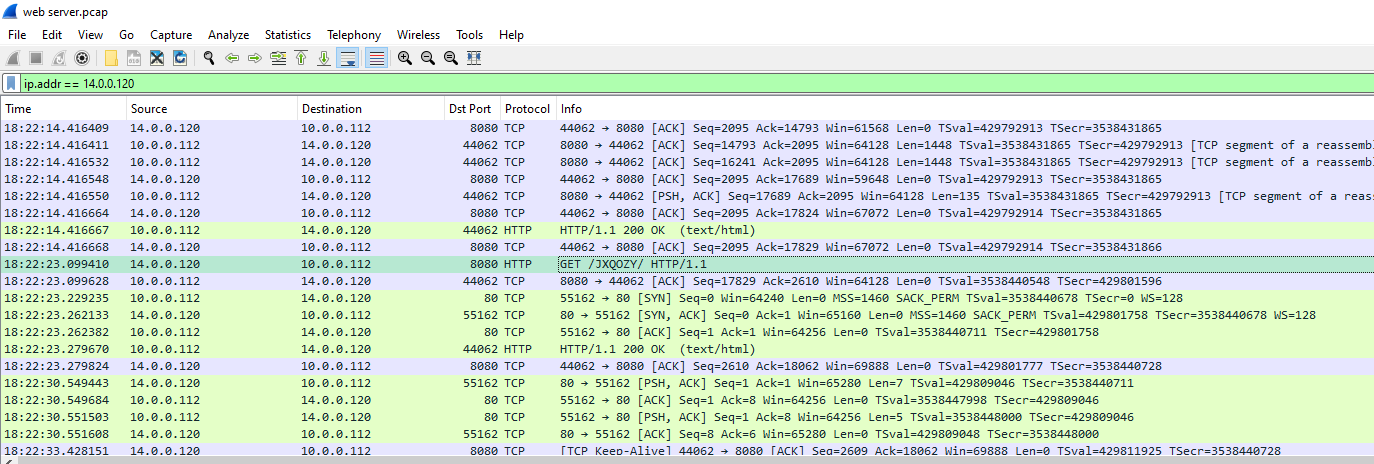Select the PSH, ACK packet with Len=135

[687, 196]
